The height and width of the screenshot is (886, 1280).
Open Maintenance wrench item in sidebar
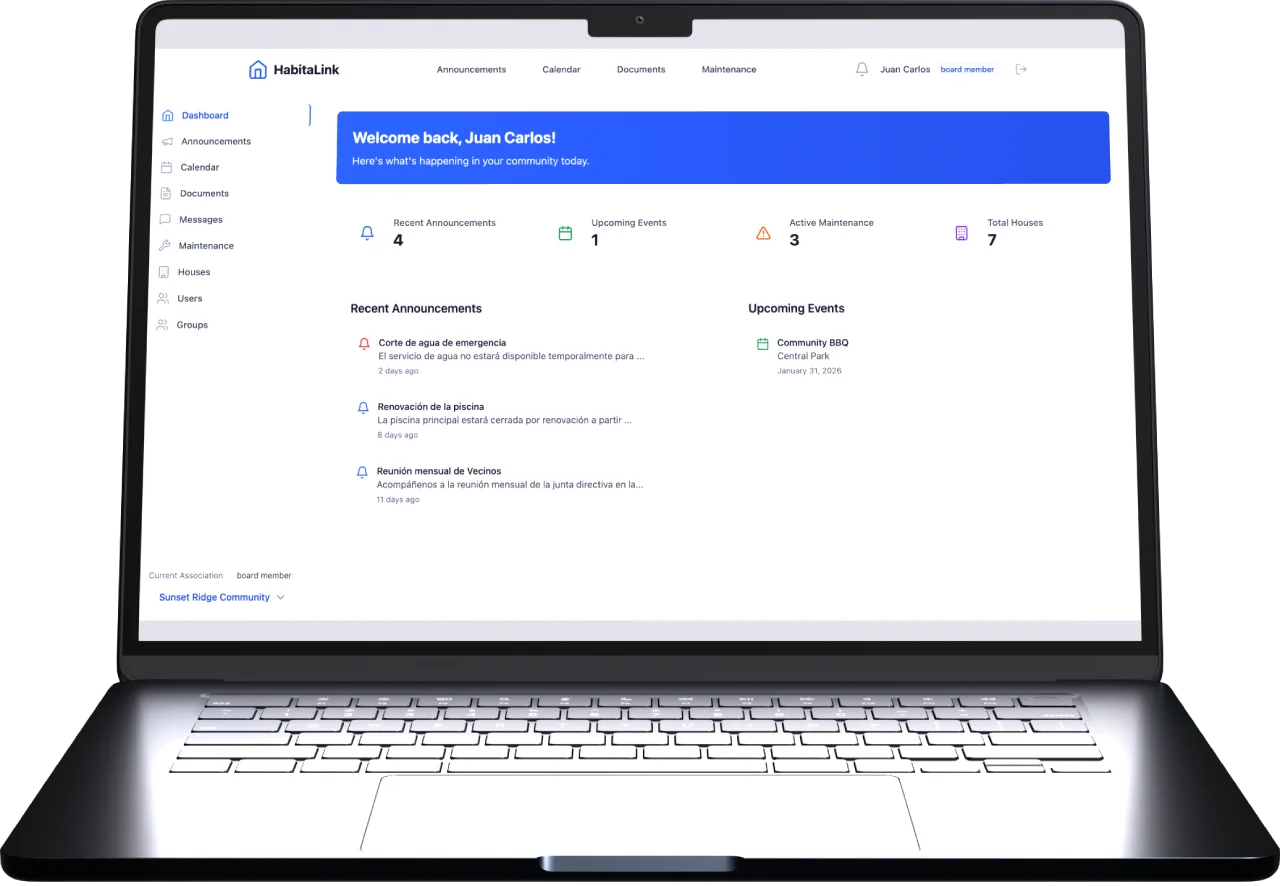coord(205,246)
